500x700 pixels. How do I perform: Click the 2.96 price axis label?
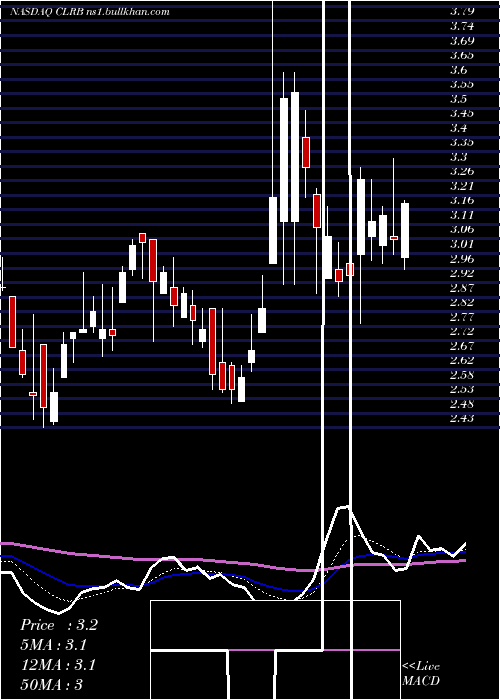pyautogui.click(x=462, y=258)
